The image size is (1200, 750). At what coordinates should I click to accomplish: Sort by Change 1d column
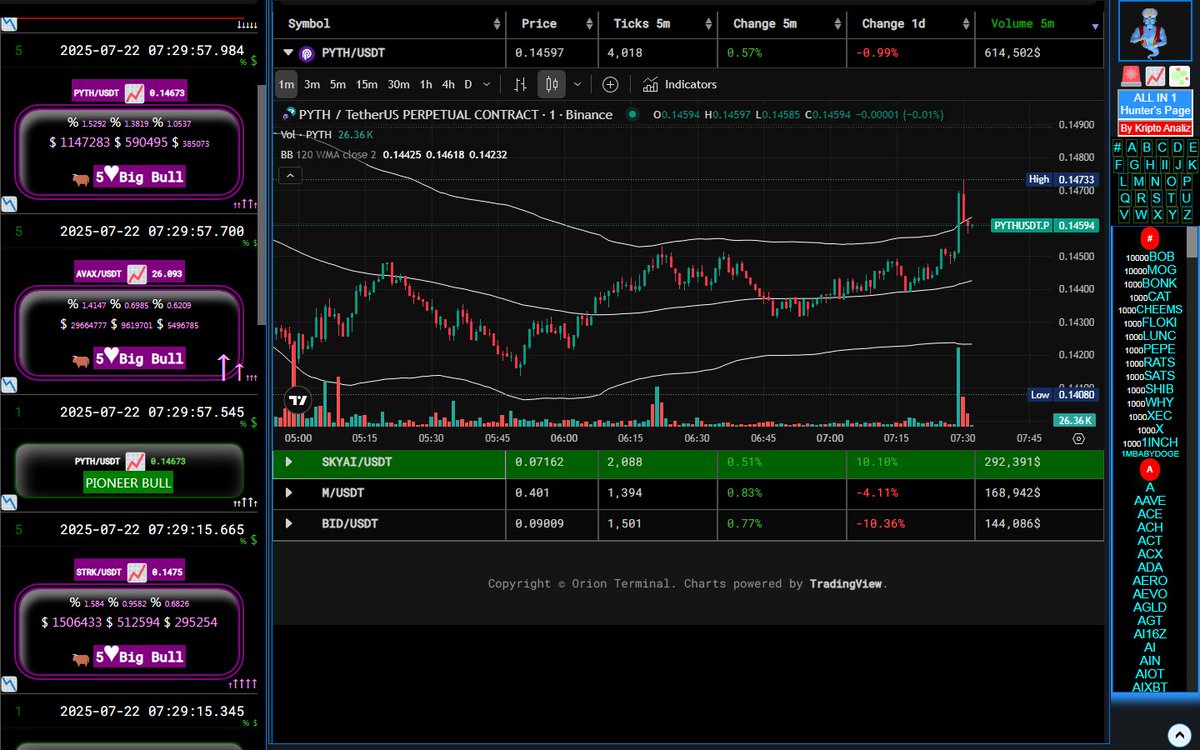(910, 23)
